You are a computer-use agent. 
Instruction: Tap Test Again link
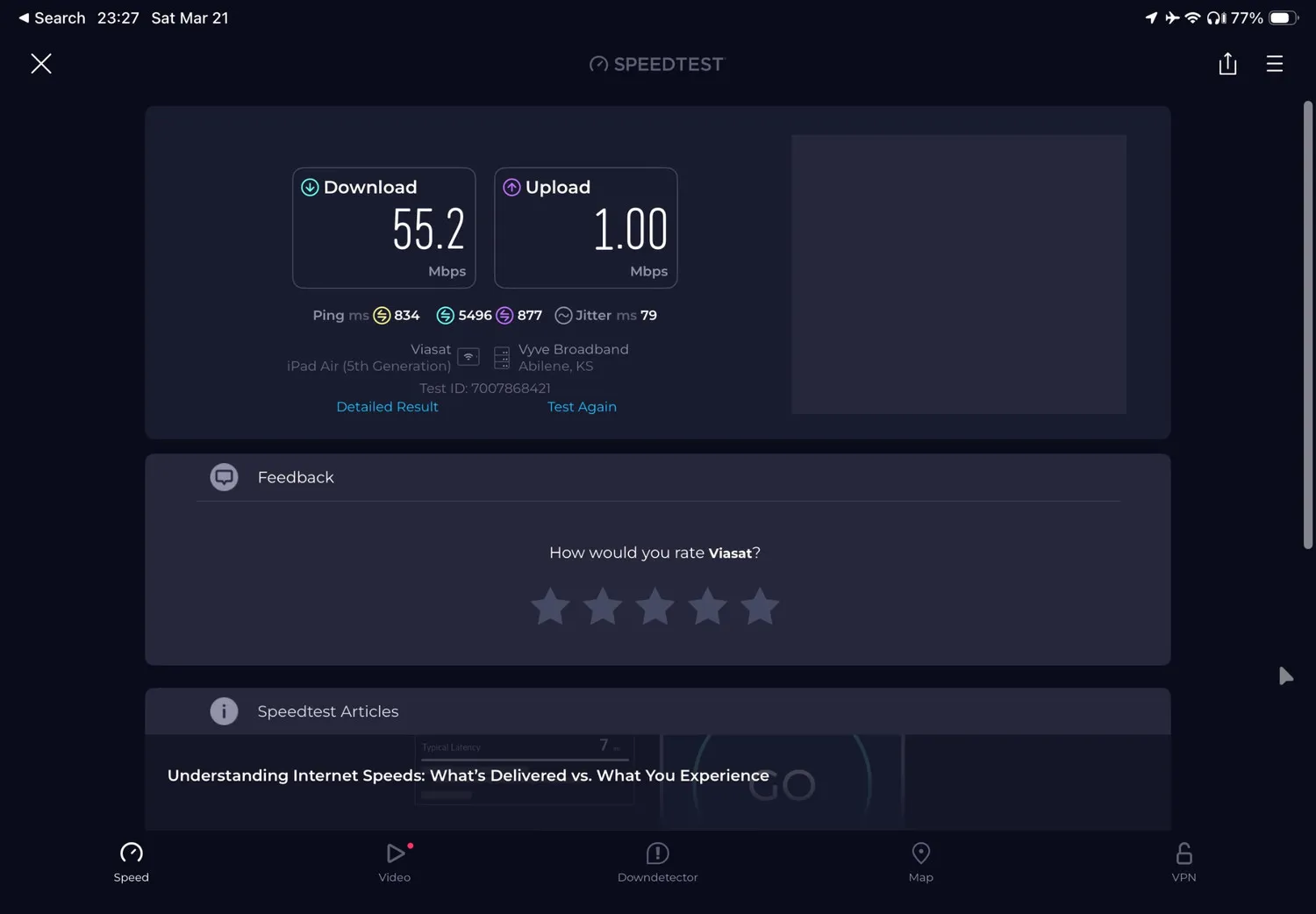pos(582,407)
